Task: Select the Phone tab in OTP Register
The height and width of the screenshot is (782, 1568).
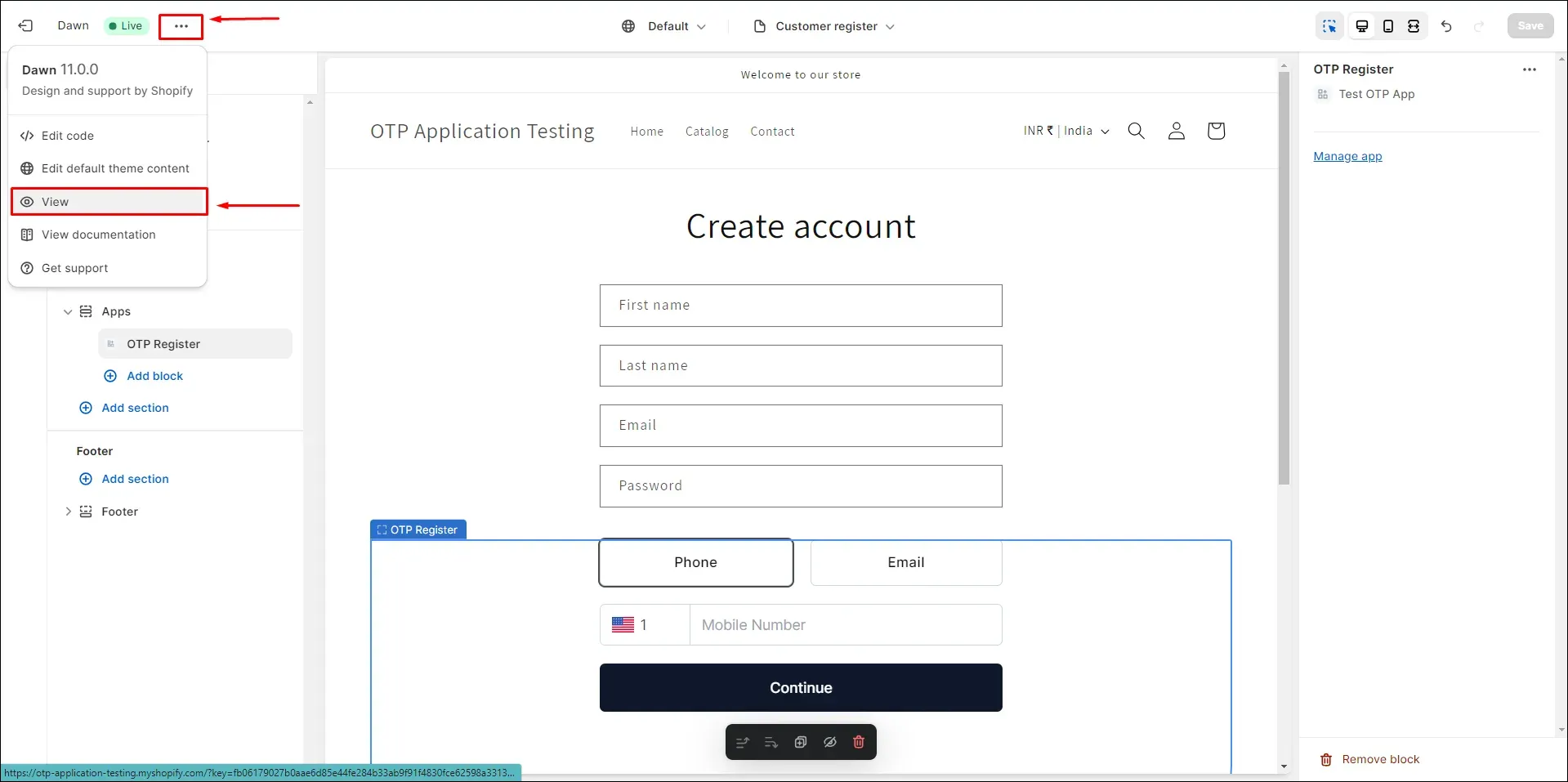Action: pos(696,562)
